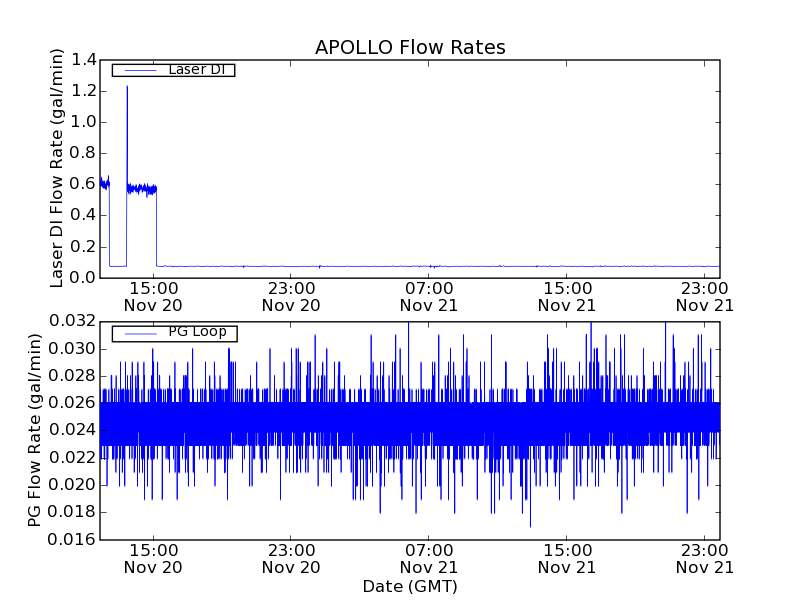
Task: Select 15:00 Nov 20 tick on lower plot
Action: point(153,558)
